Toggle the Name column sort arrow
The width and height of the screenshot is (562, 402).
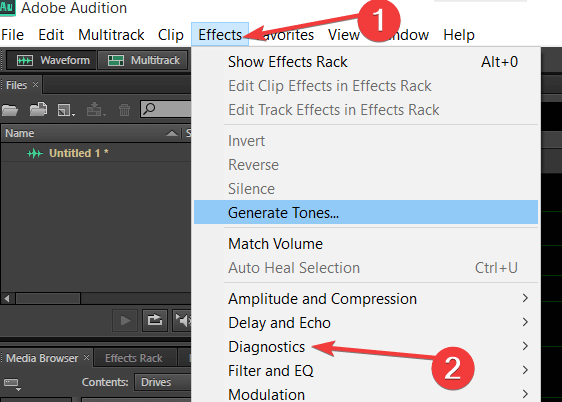point(172,134)
